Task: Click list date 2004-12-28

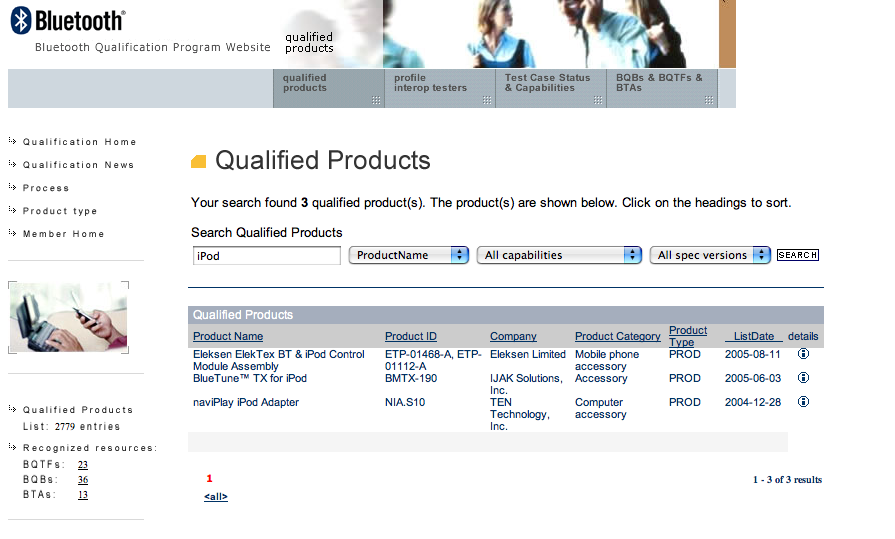Action: pos(752,402)
